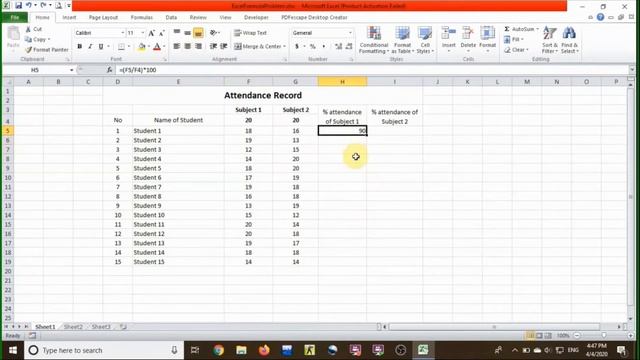The height and width of the screenshot is (360, 640).
Task: Open the font size dropdown
Action: pyautogui.click(x=142, y=33)
